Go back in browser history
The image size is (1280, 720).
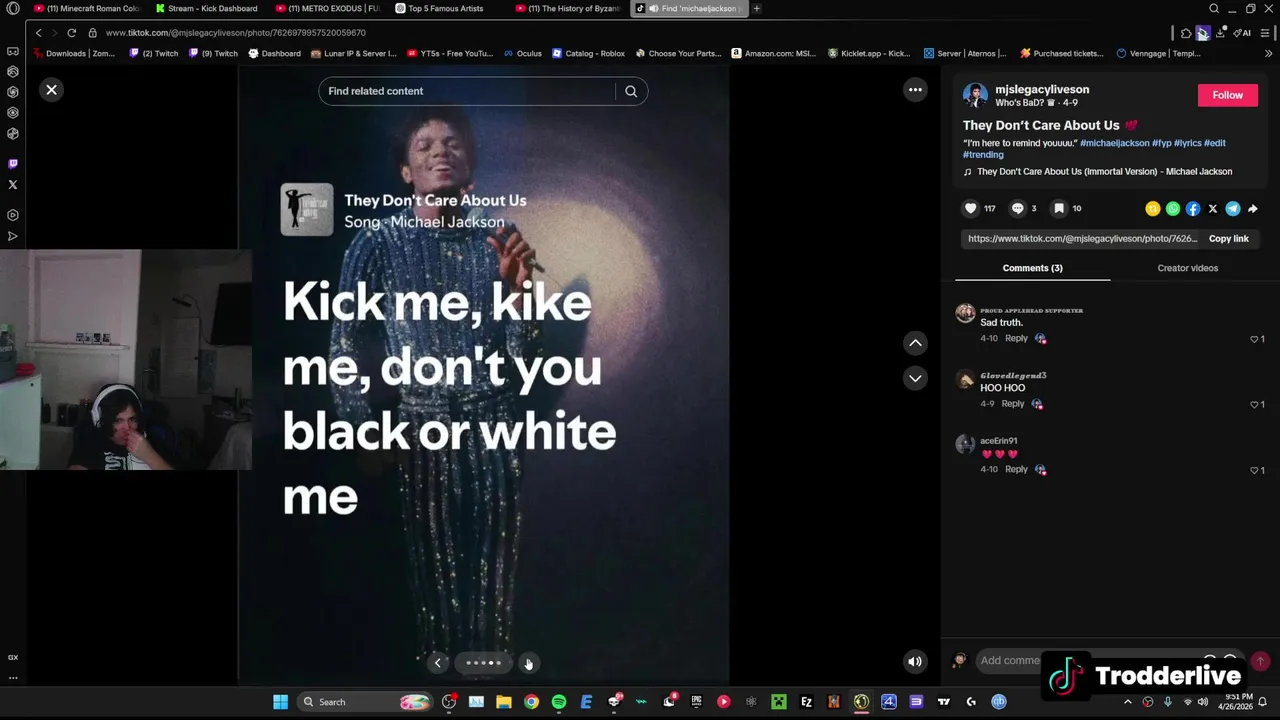38,33
